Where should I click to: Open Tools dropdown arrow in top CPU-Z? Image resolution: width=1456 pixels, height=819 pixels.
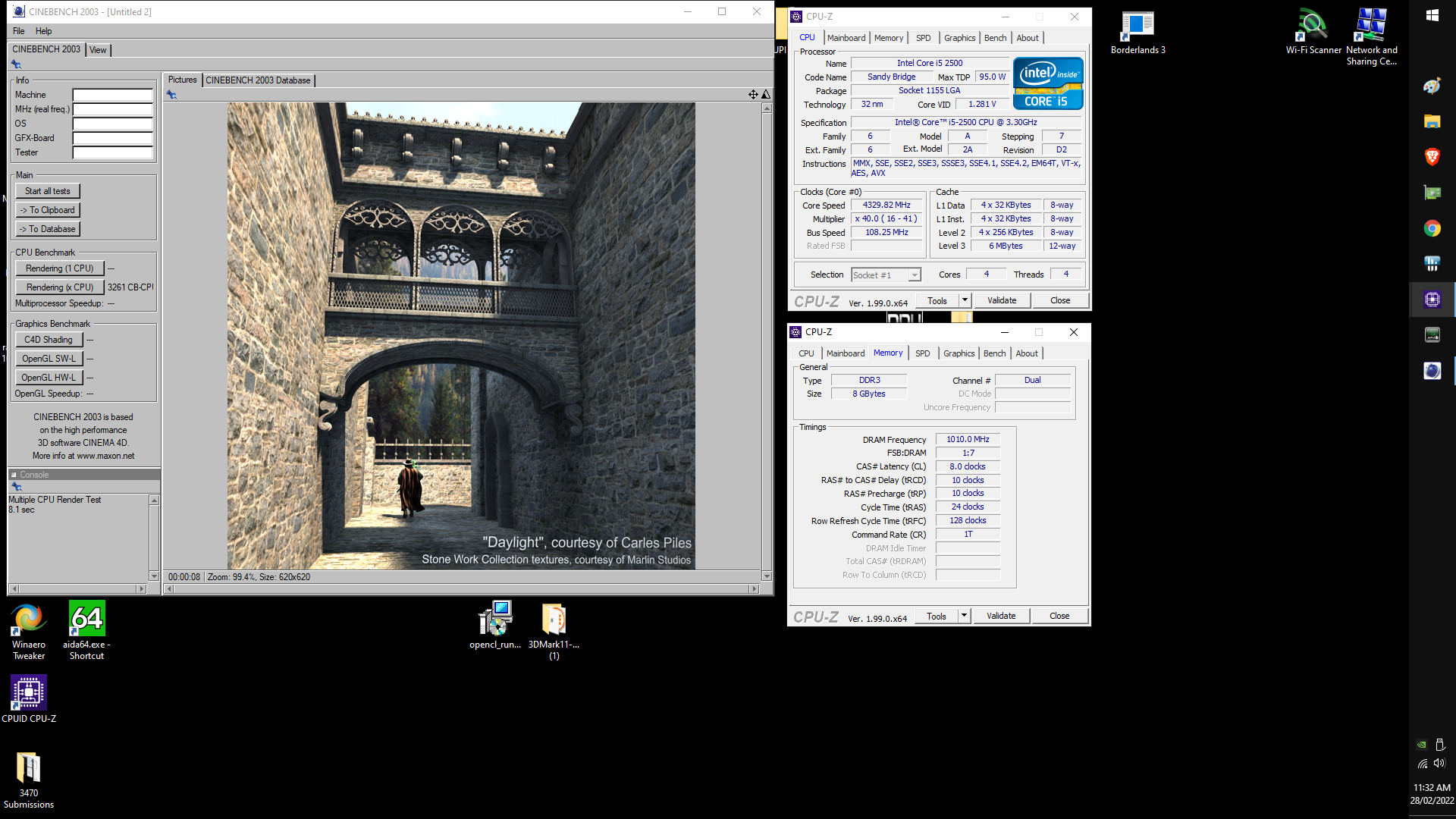pyautogui.click(x=965, y=300)
